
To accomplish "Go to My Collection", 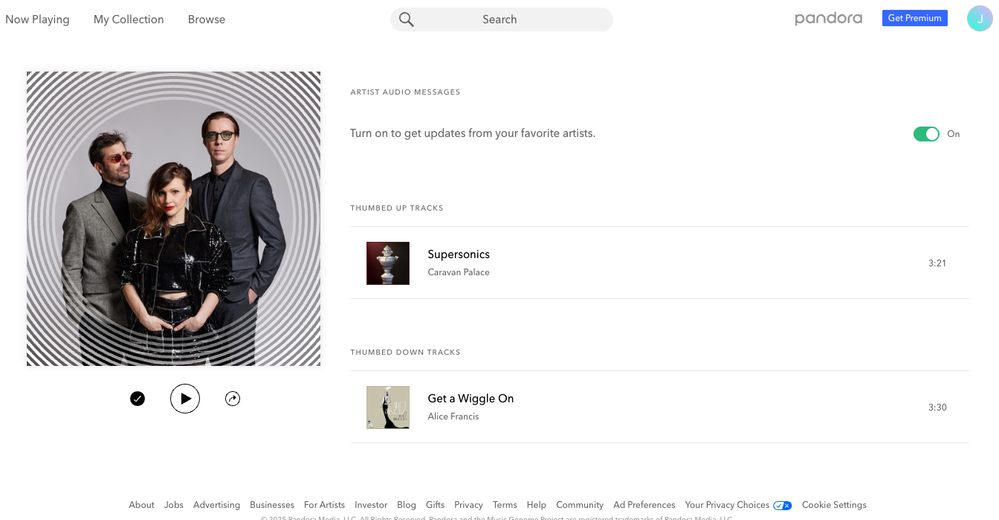I will click(128, 19).
